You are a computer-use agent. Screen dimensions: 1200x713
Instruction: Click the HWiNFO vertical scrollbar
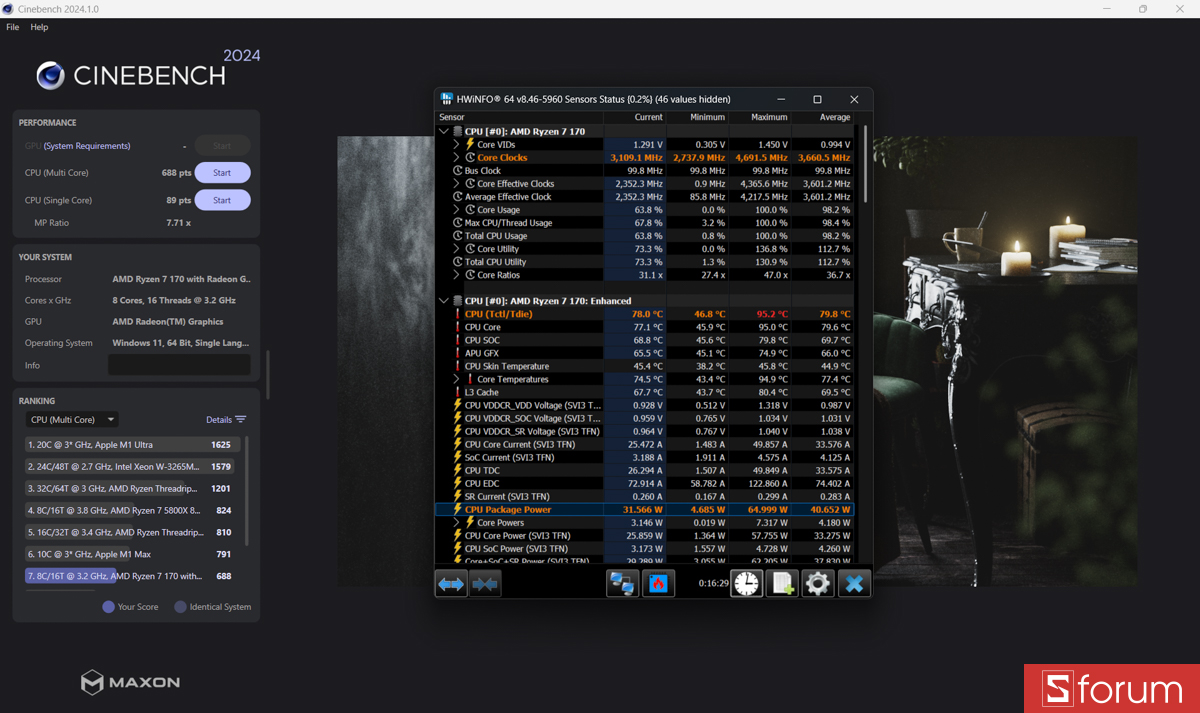(x=864, y=165)
